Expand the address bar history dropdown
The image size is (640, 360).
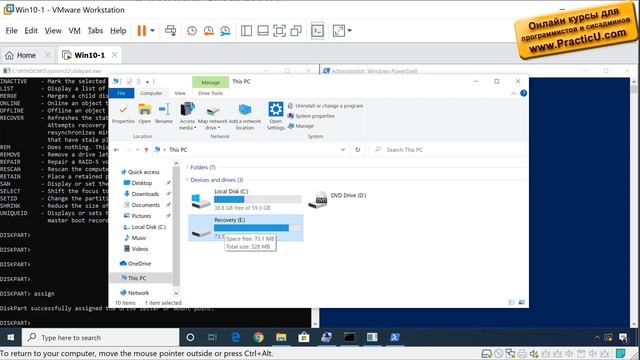pyautogui.click(x=343, y=150)
